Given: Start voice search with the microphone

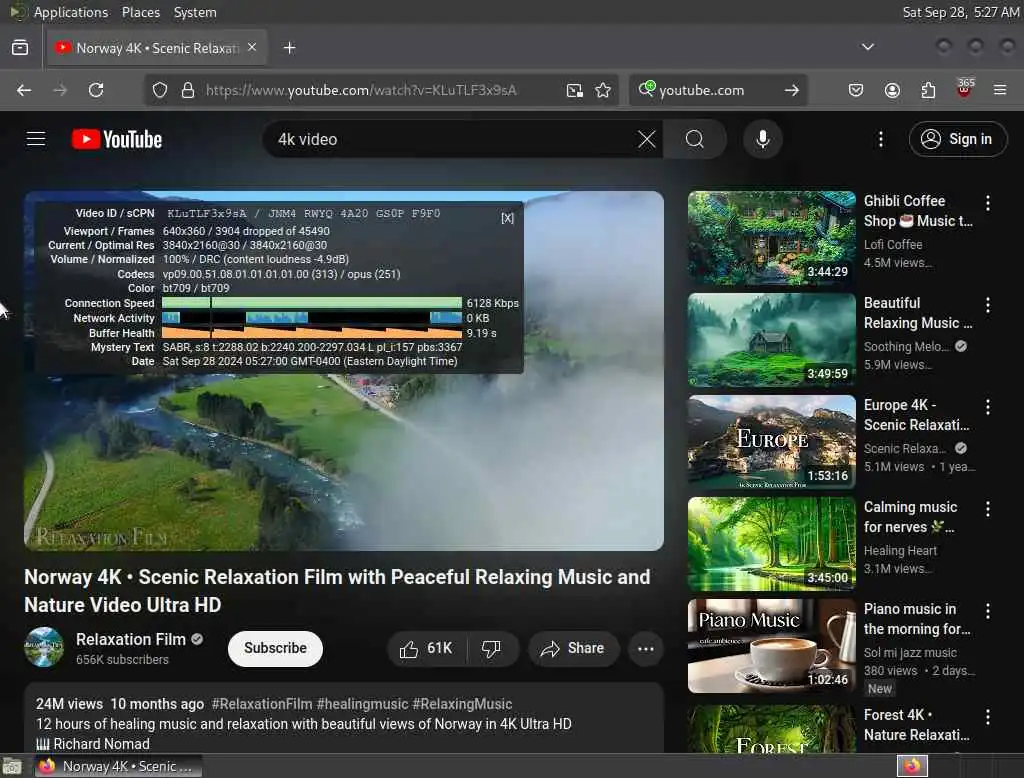Looking at the screenshot, I should (x=763, y=139).
